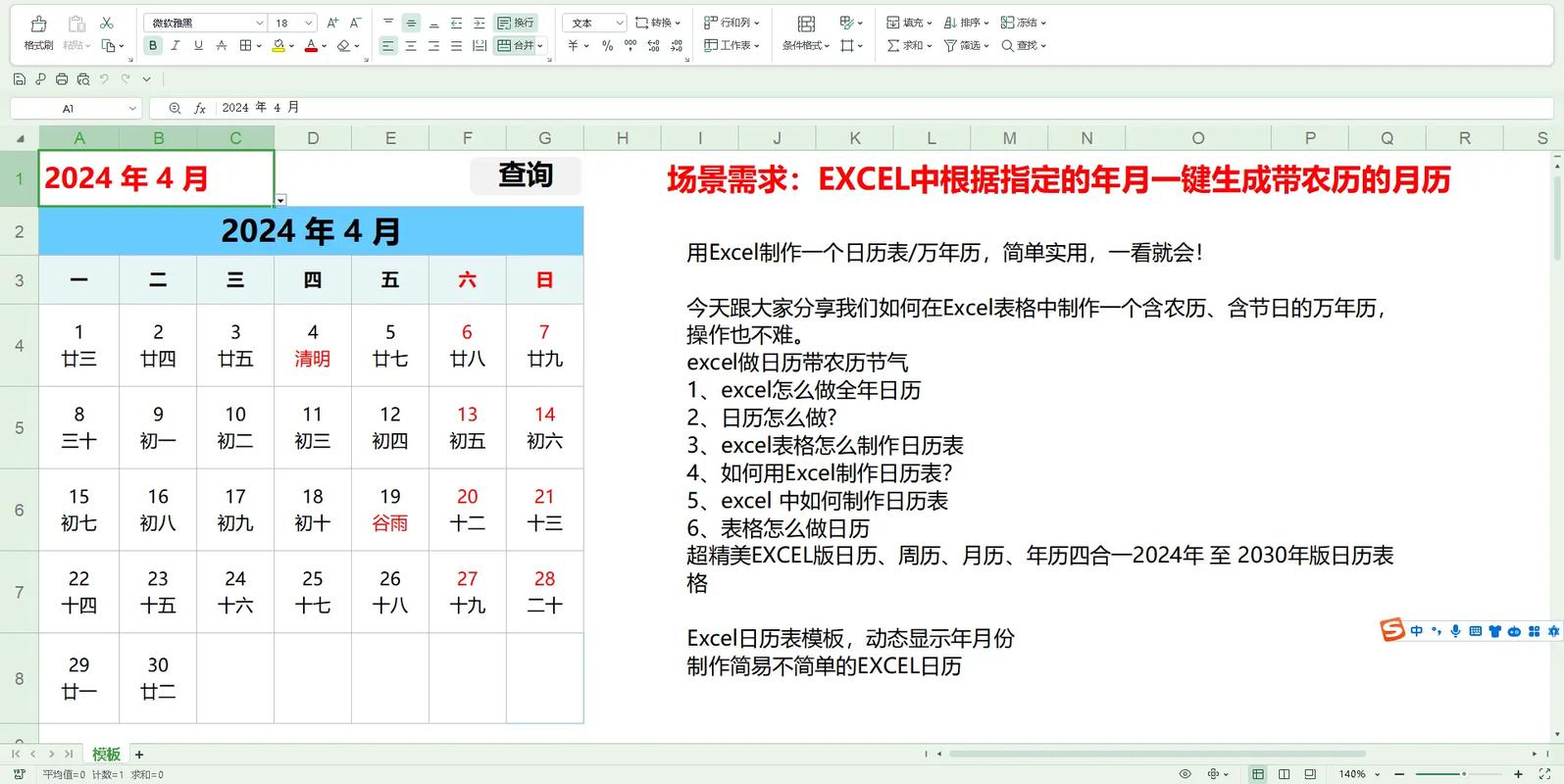The image size is (1564, 784).
Task: Click the 查询 query button
Action: 526,175
